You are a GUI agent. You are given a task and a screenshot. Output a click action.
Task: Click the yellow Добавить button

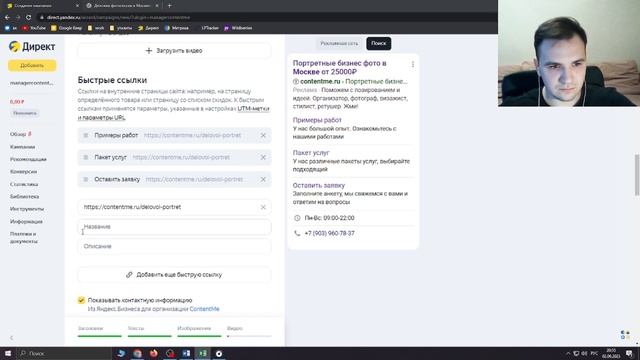pos(32,65)
